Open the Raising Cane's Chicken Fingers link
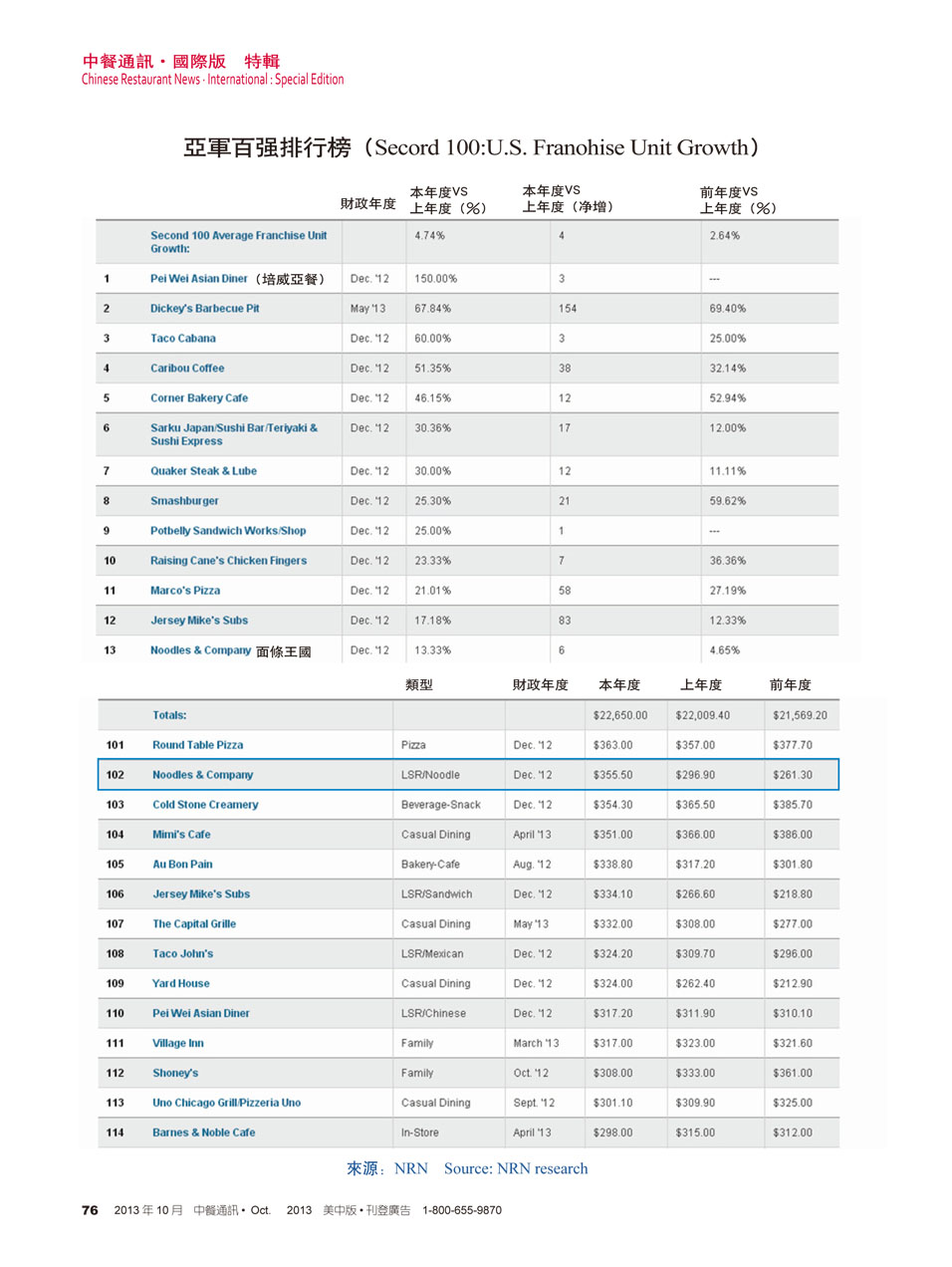 (x=228, y=561)
